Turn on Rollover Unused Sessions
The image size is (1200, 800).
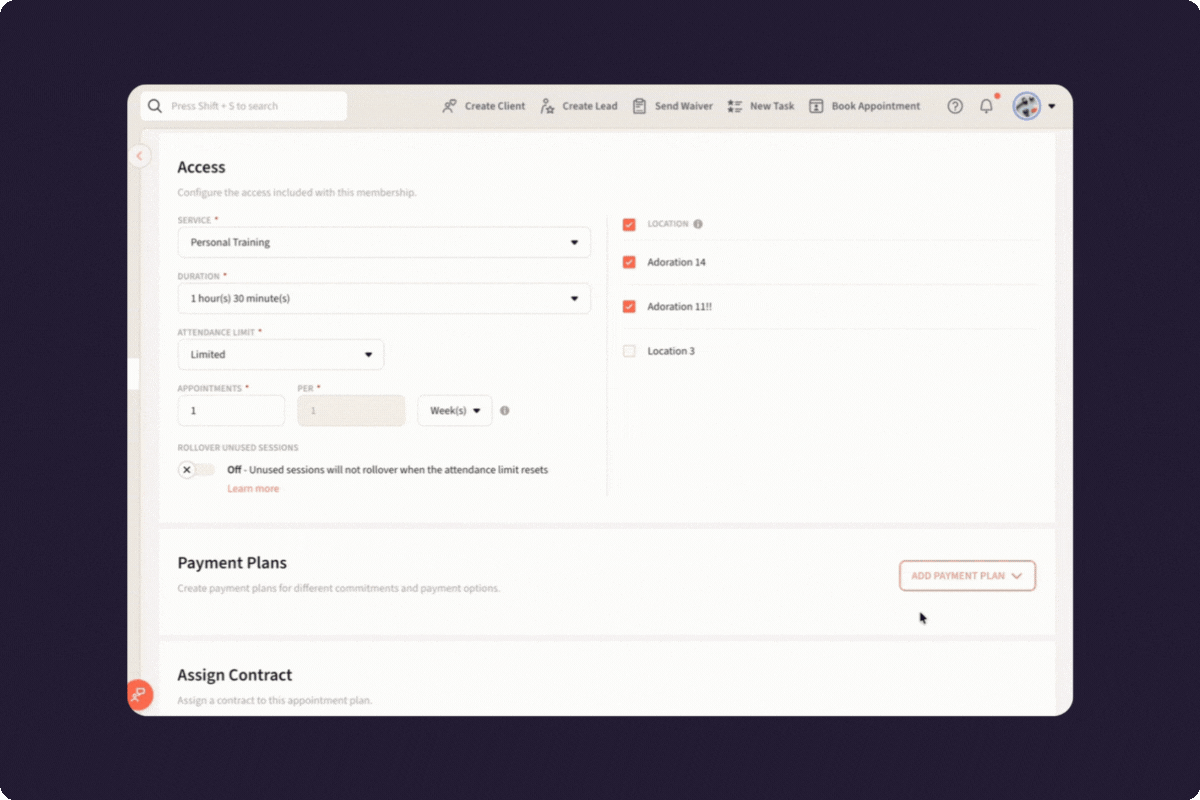[x=196, y=469]
